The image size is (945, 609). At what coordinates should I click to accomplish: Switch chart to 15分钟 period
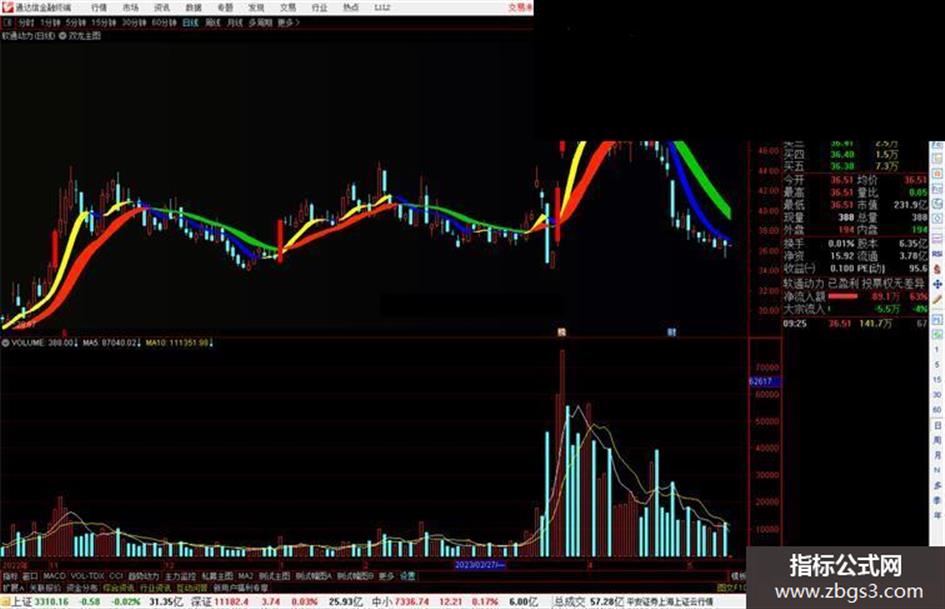click(104, 22)
